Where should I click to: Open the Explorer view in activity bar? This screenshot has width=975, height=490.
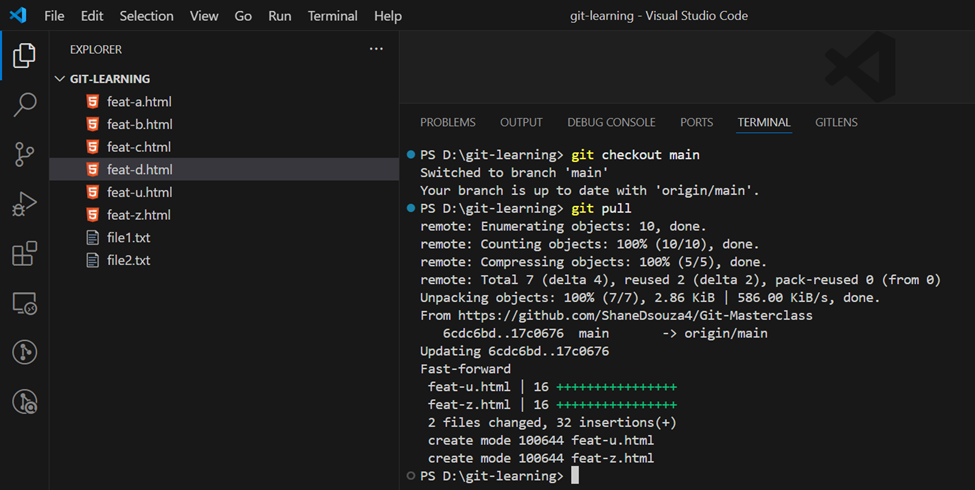coord(24,55)
